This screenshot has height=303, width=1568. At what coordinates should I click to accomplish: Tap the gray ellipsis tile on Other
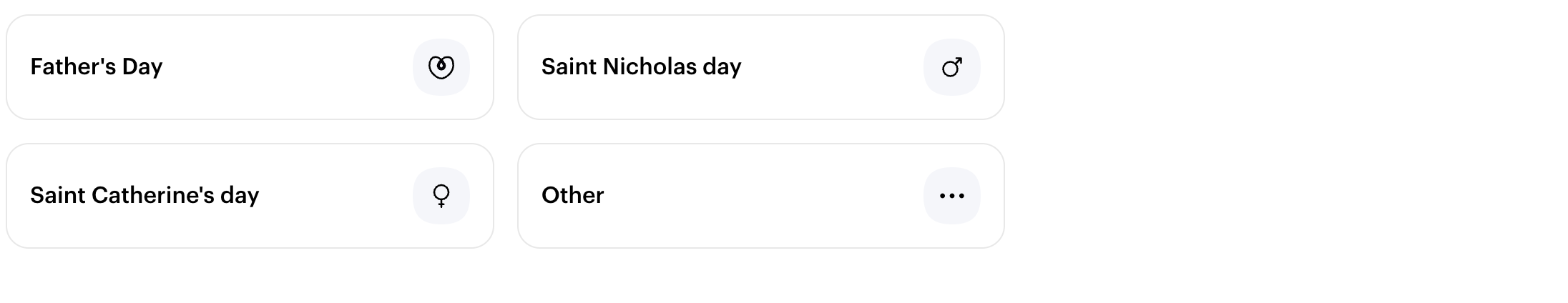pos(952,196)
